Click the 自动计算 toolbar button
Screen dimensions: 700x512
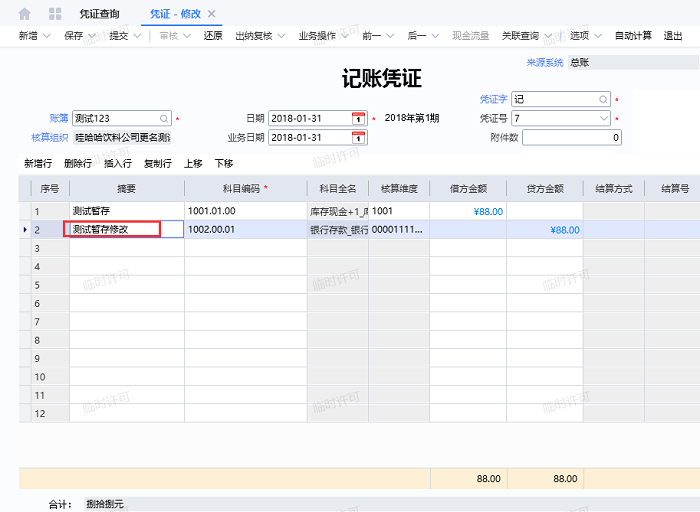[633, 36]
